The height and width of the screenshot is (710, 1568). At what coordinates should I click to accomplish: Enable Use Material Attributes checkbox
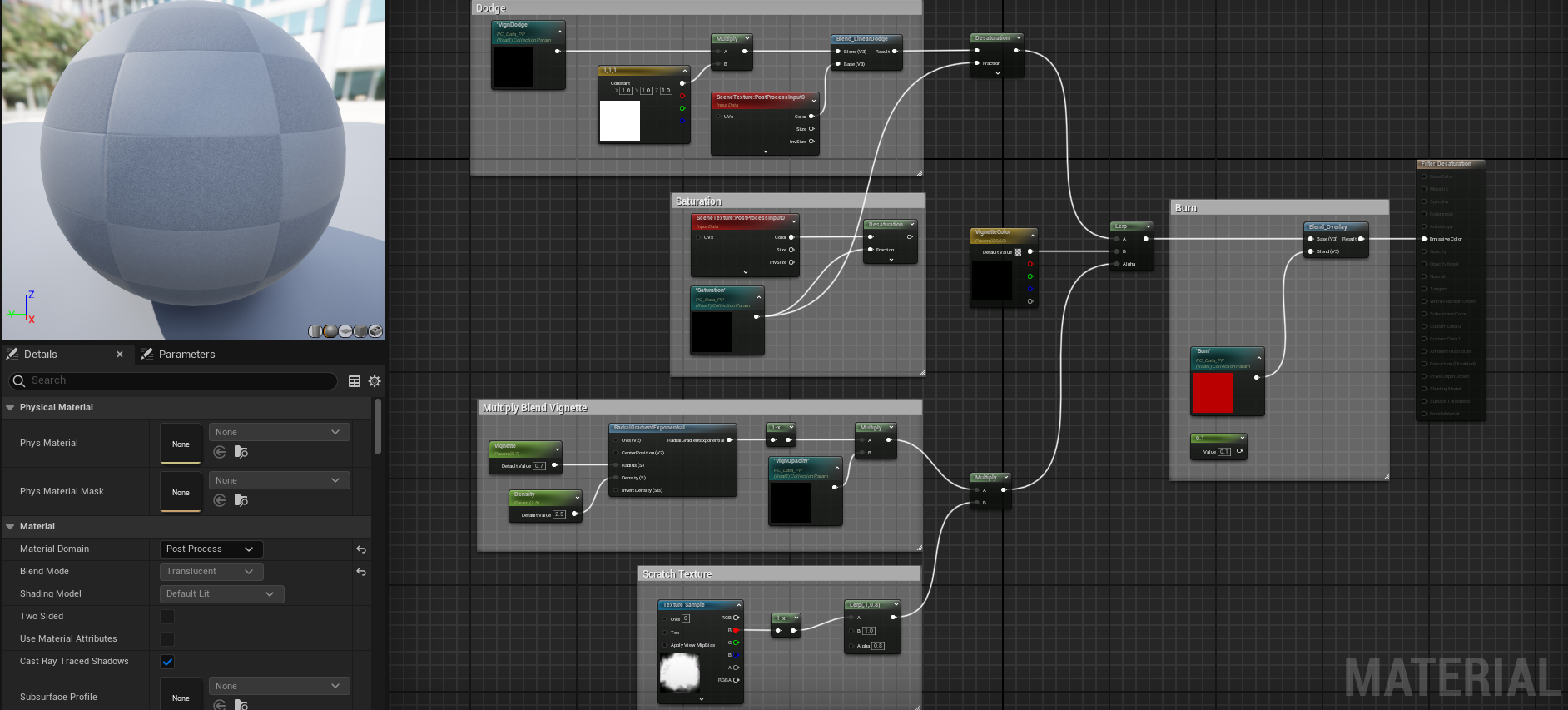[x=167, y=639]
